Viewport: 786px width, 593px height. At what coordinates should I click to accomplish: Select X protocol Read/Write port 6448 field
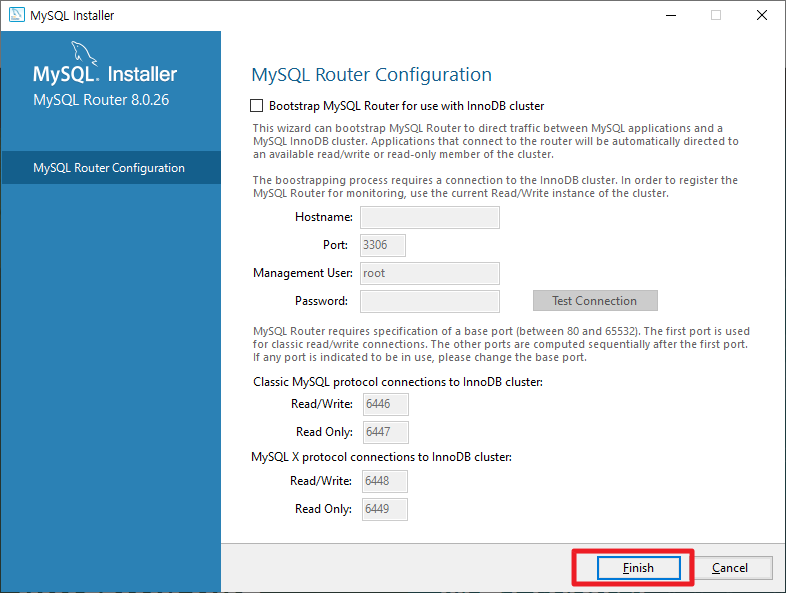tap(384, 481)
